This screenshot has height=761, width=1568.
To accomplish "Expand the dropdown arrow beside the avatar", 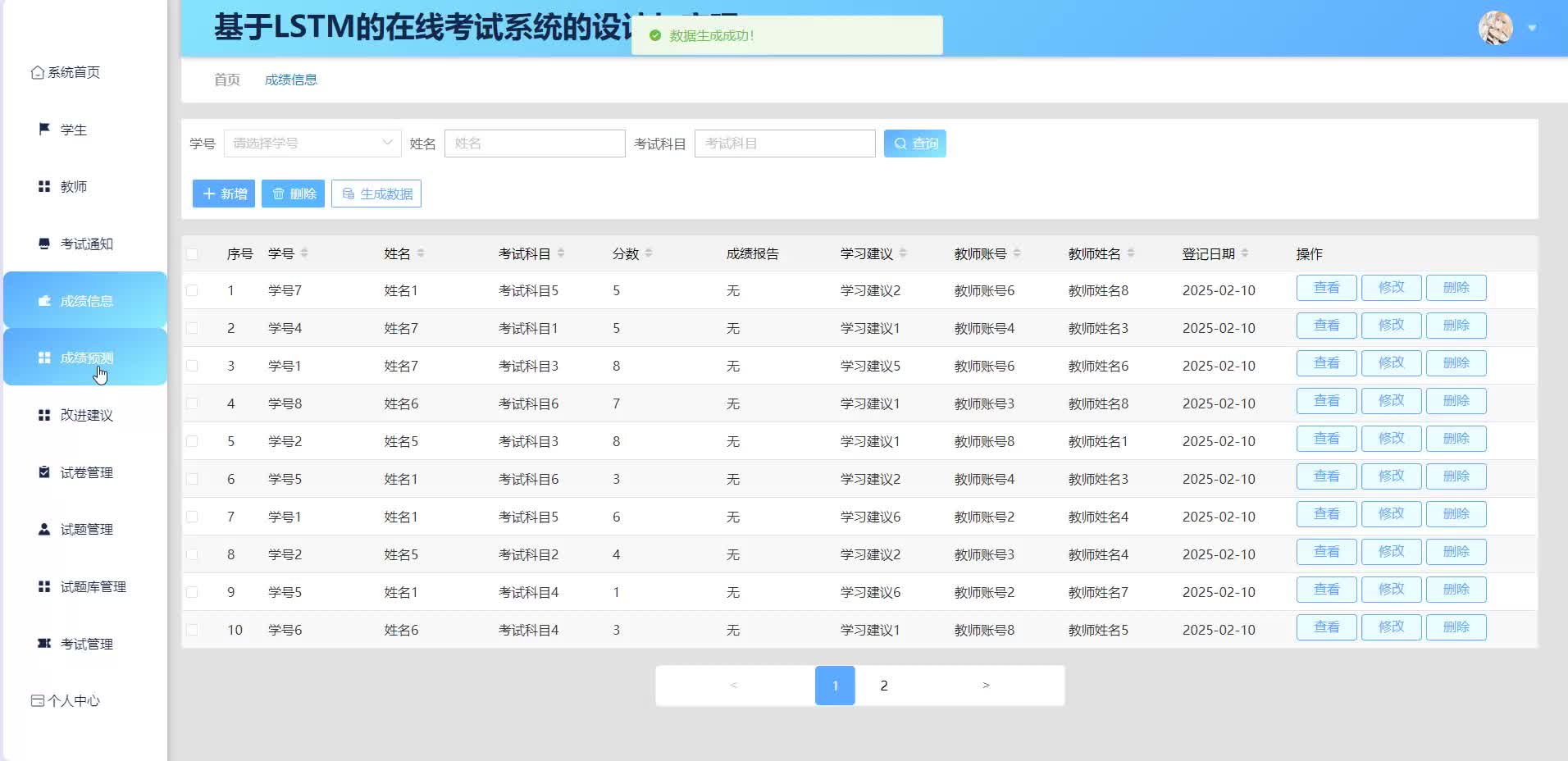I will pos(1532,28).
